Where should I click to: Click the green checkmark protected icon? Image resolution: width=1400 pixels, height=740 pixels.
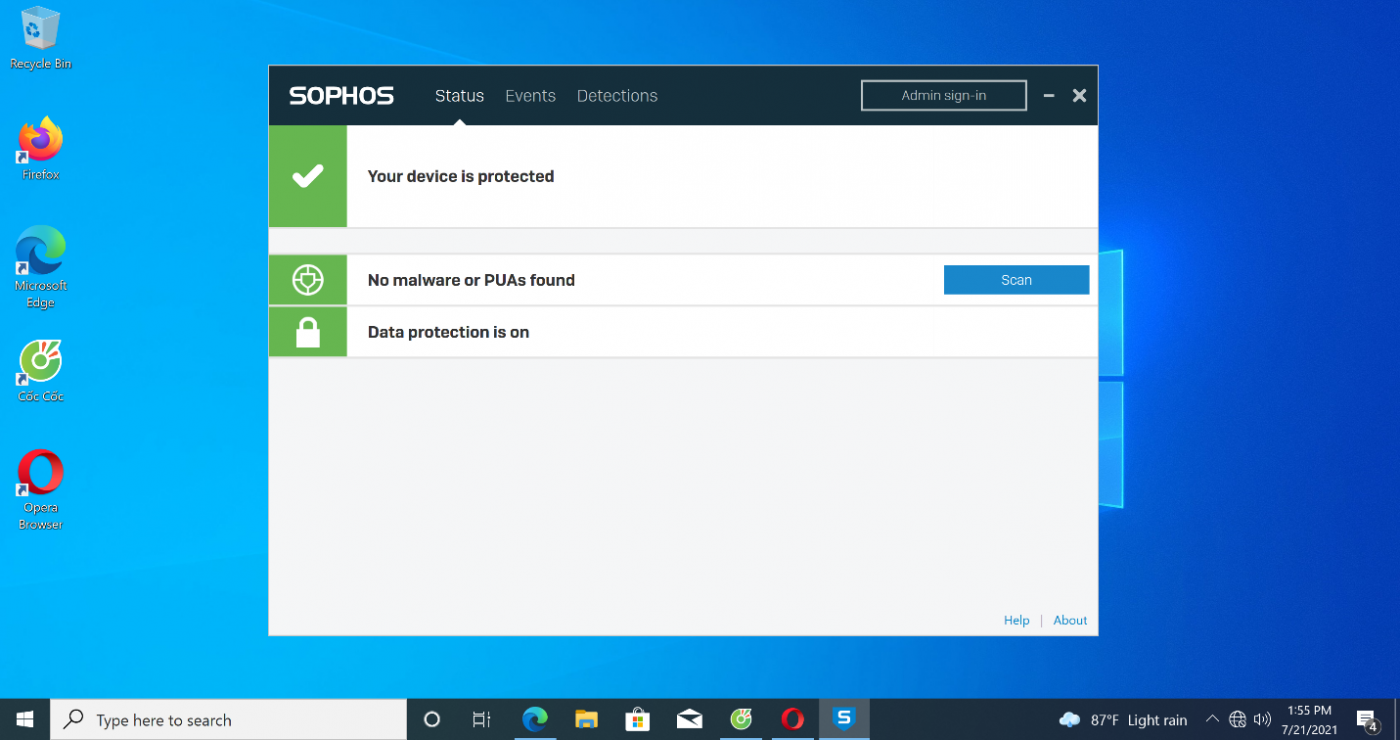coord(308,176)
